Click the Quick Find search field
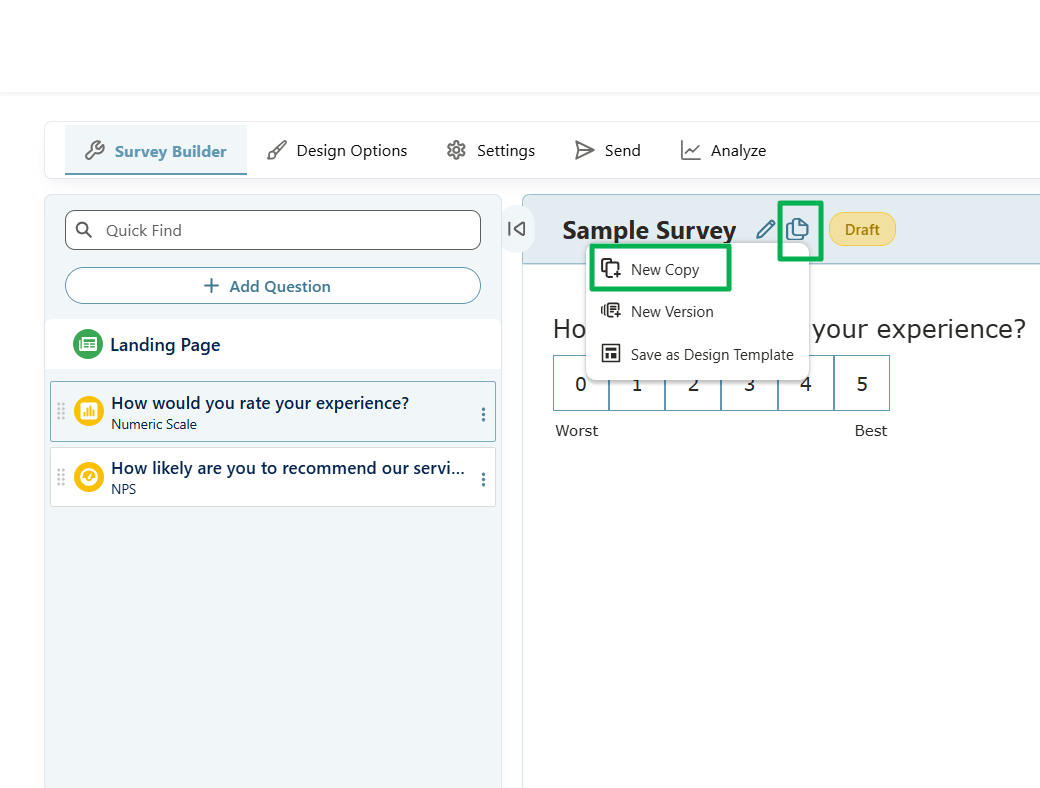 click(x=273, y=230)
